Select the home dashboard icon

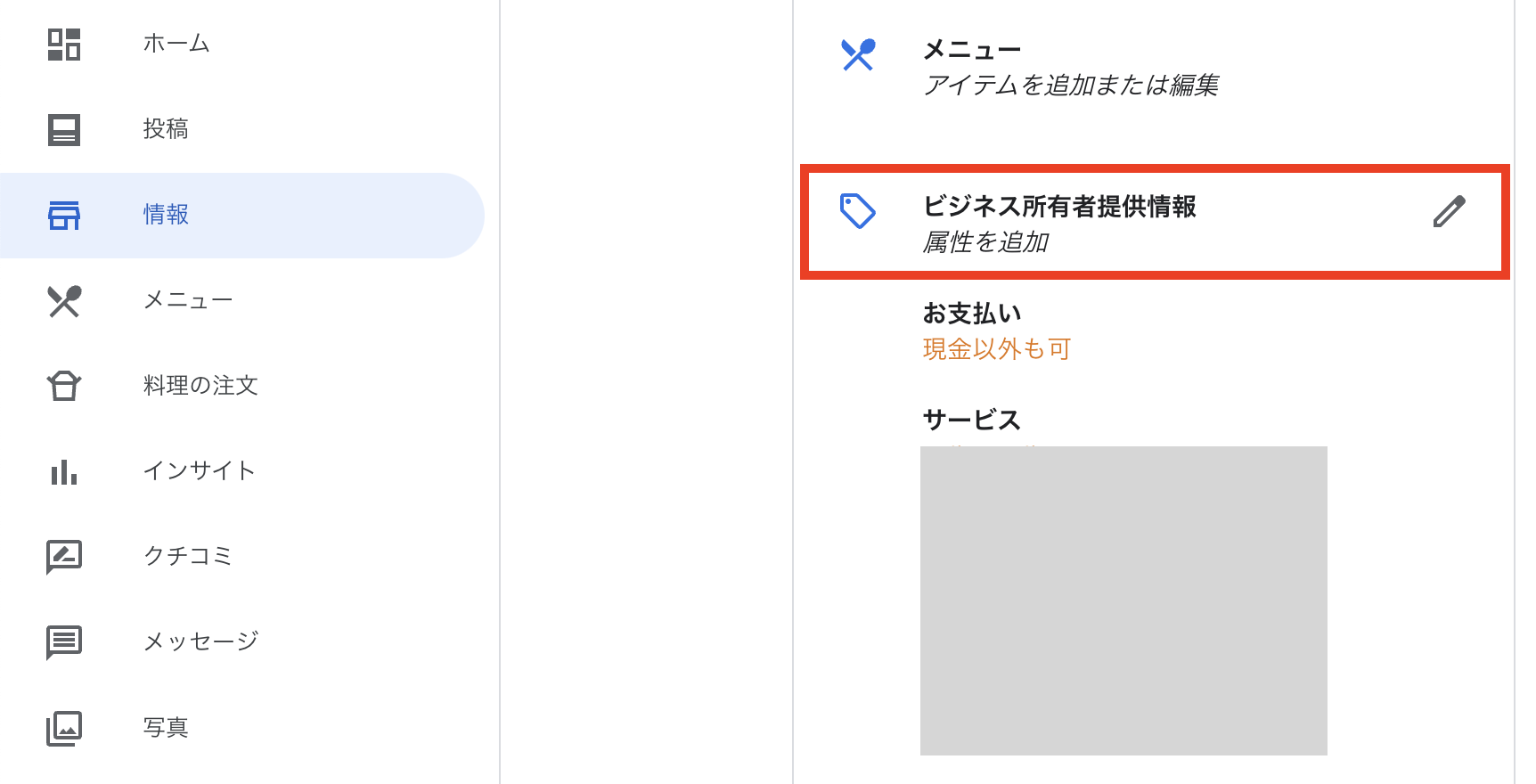tap(63, 43)
